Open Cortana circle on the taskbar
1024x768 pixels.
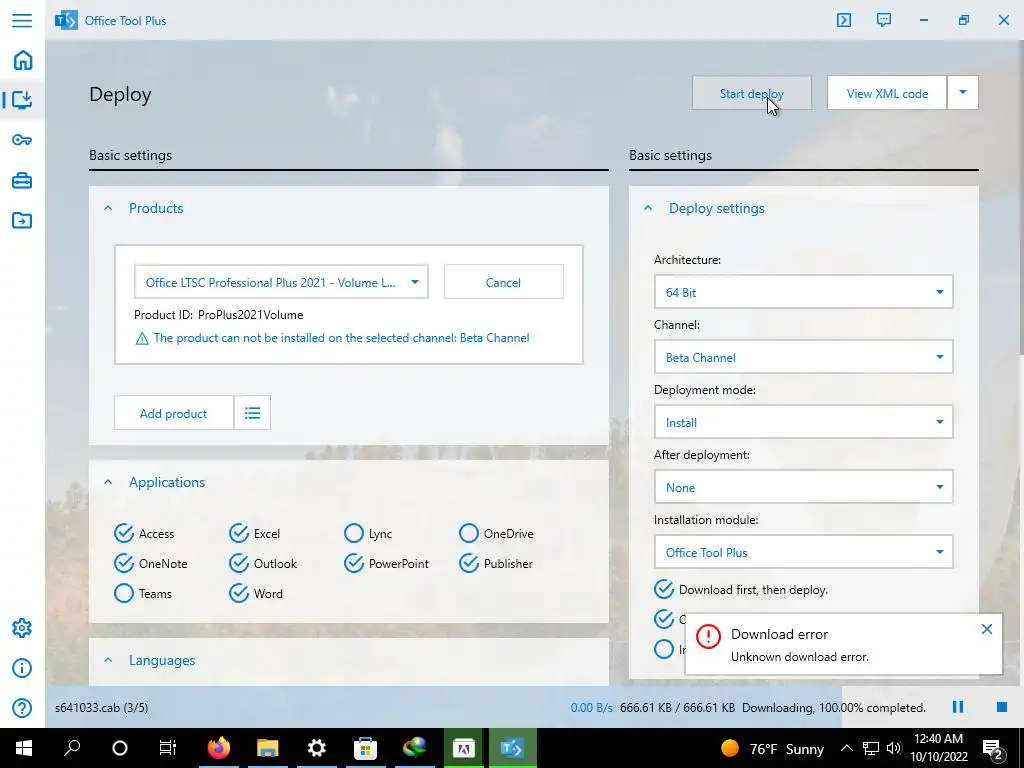(120, 748)
